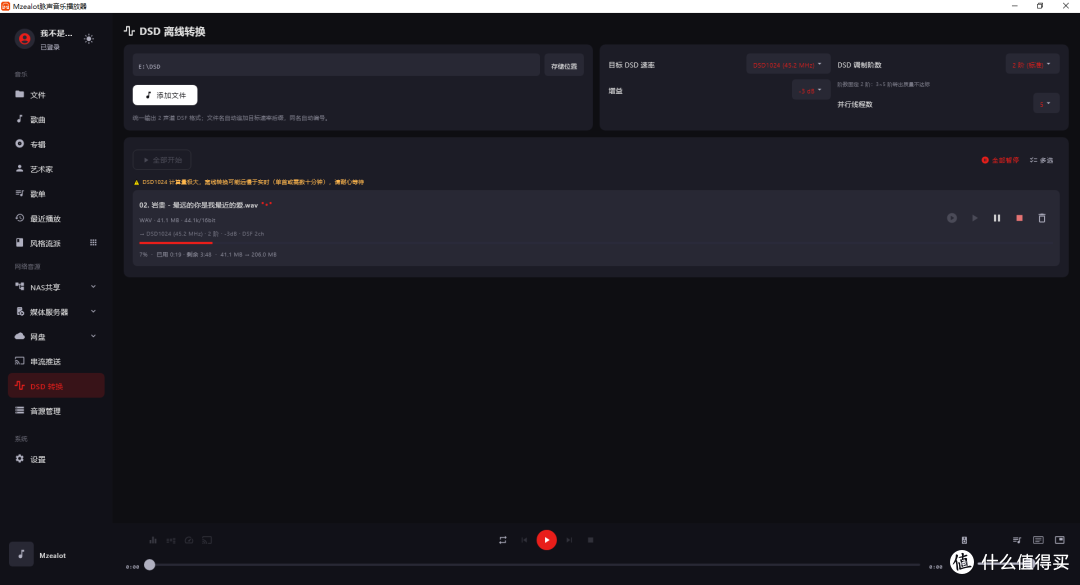Viewport: 1080px width, 585px height.
Task: Click the output path field E:\DSD
Action: (x=336, y=66)
